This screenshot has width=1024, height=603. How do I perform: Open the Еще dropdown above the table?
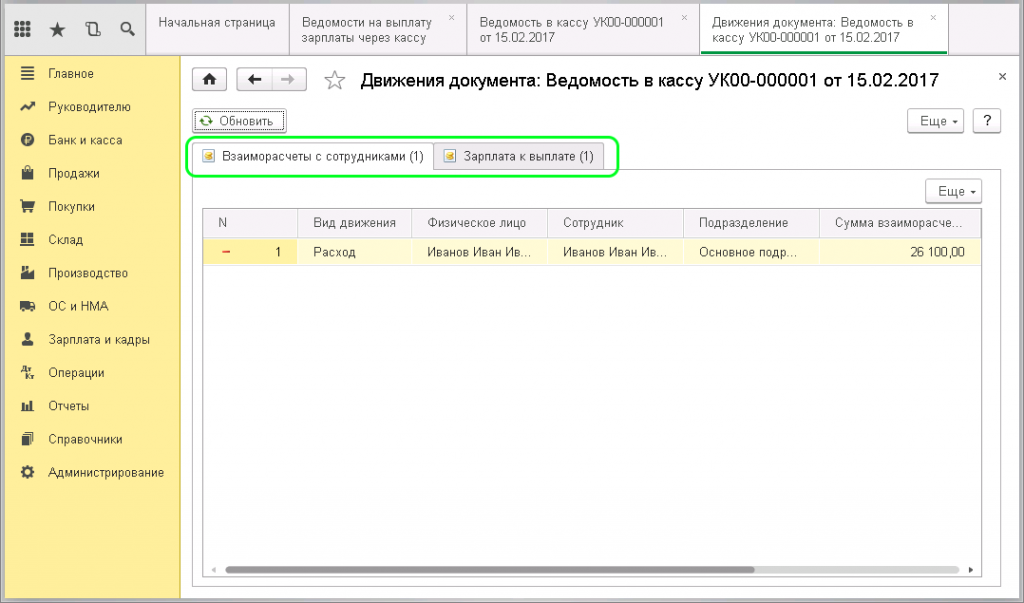[x=953, y=191]
